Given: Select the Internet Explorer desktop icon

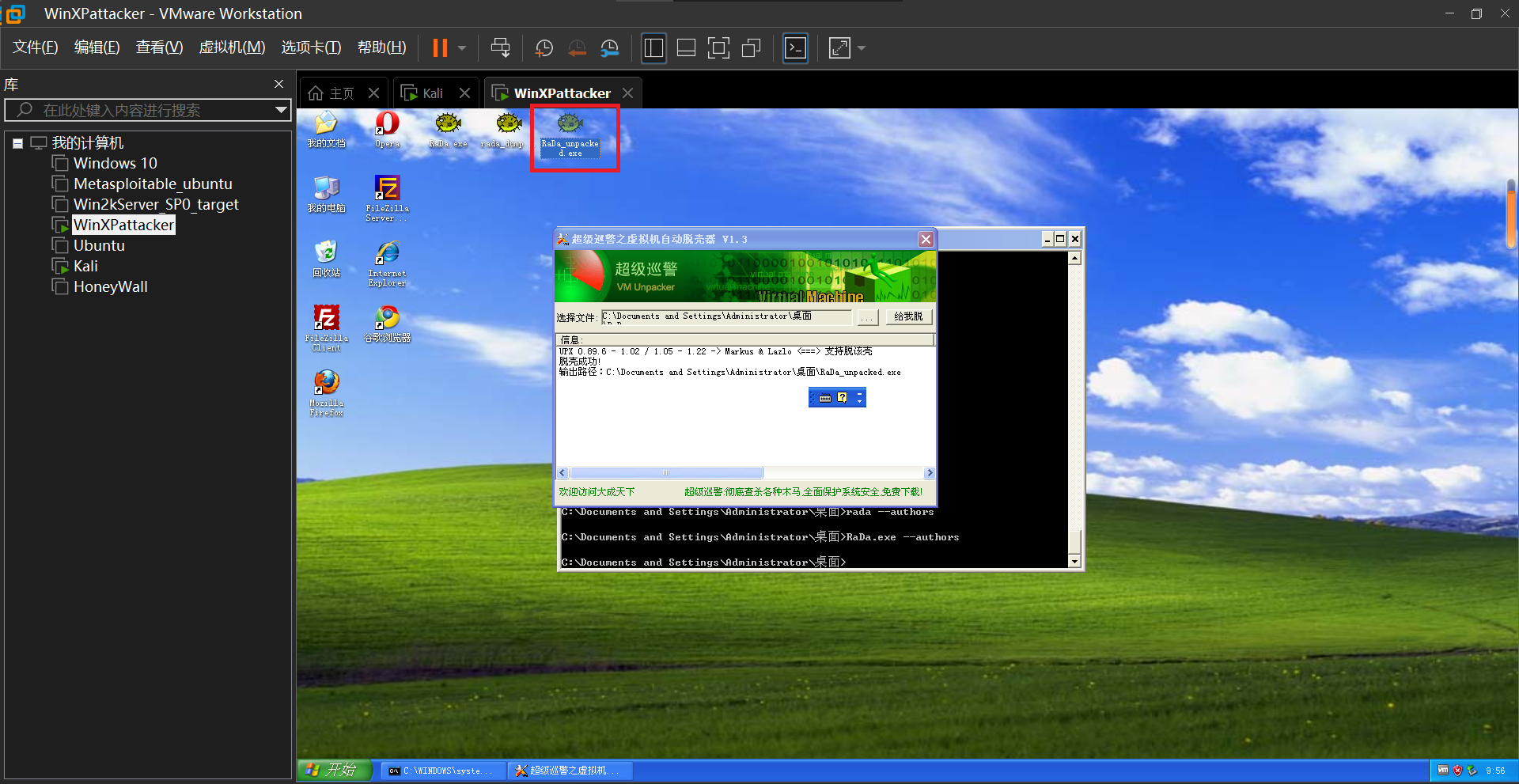Looking at the screenshot, I should point(387,263).
